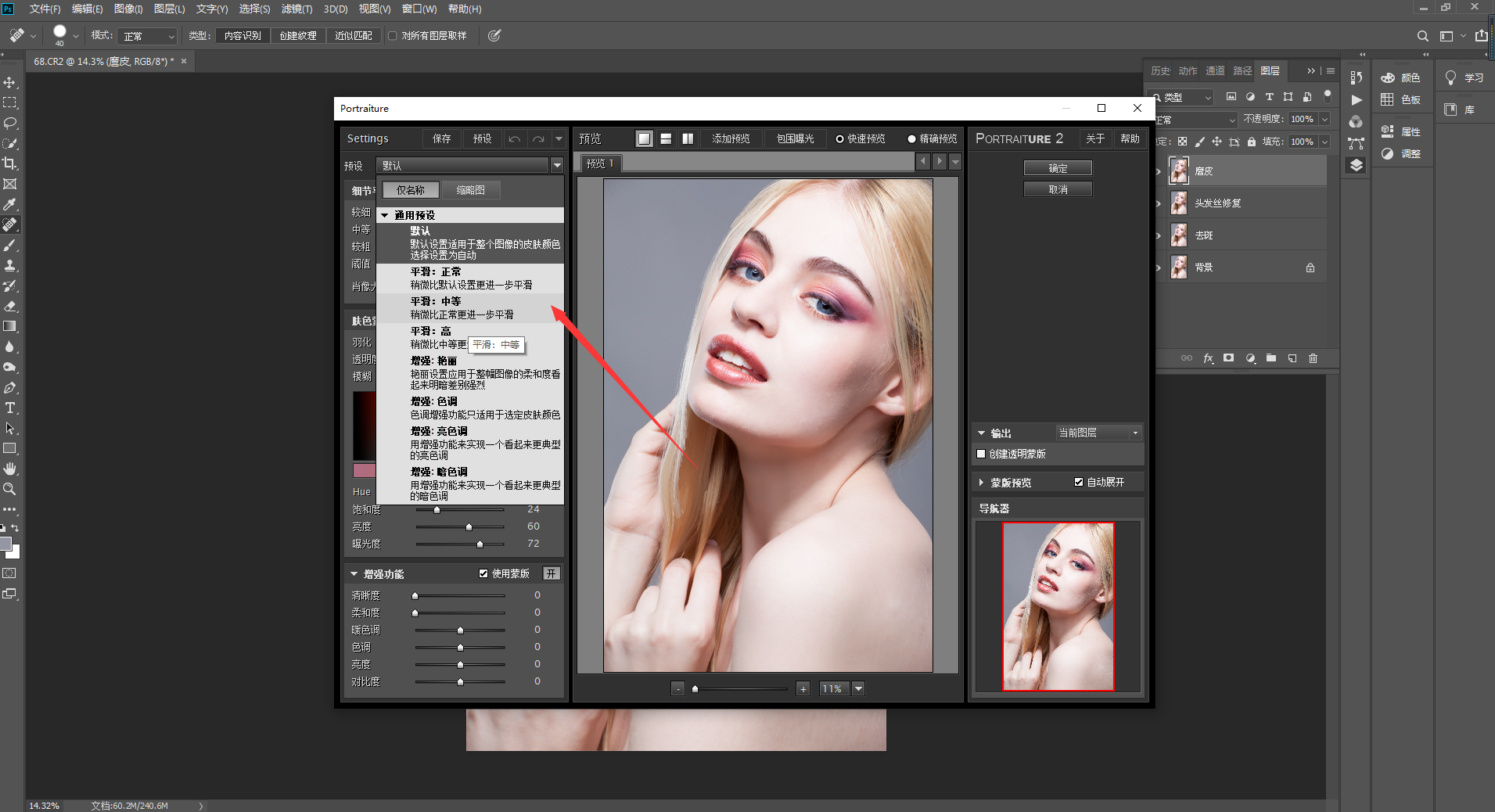Select the Clone Stamp tool
This screenshot has width=1495, height=812.
10,265
